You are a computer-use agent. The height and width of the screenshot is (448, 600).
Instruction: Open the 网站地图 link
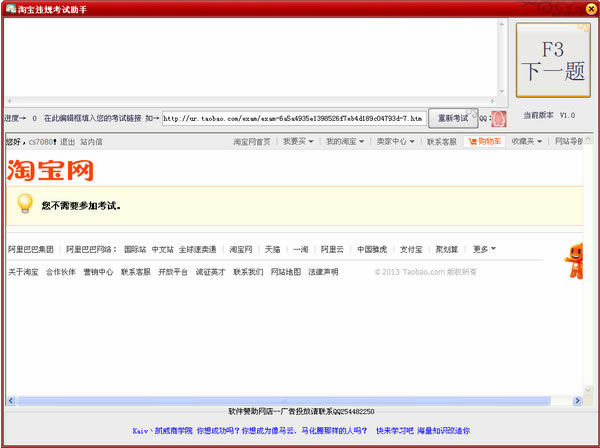pyautogui.click(x=286, y=272)
